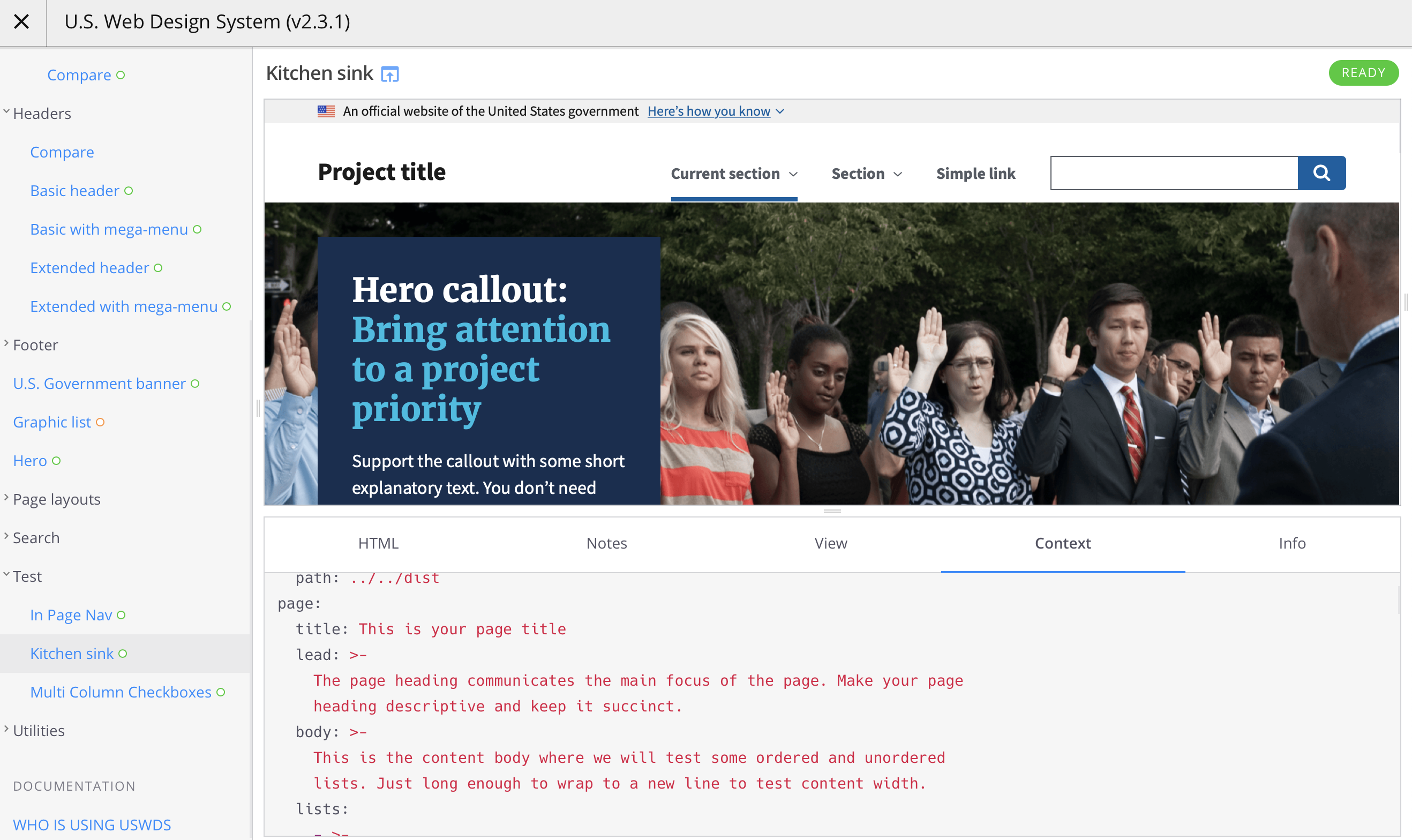Click the 'Hero callout:' heading text
Image resolution: width=1412 pixels, height=840 pixels.
(460, 290)
